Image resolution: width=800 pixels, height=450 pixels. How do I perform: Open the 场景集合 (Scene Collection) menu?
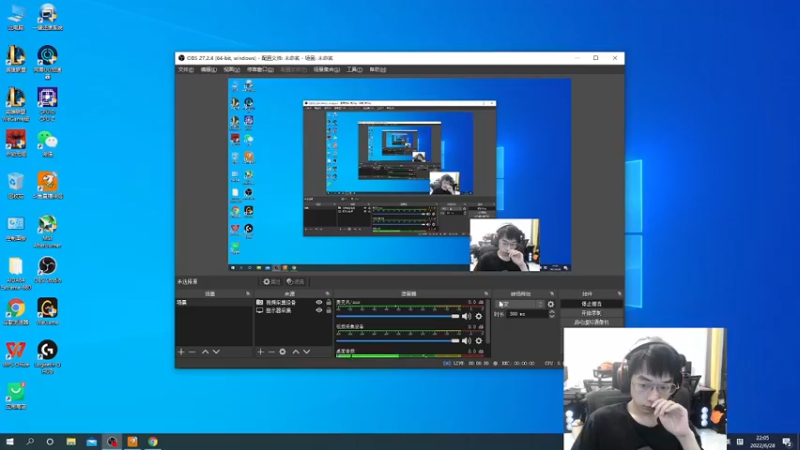tap(327, 69)
